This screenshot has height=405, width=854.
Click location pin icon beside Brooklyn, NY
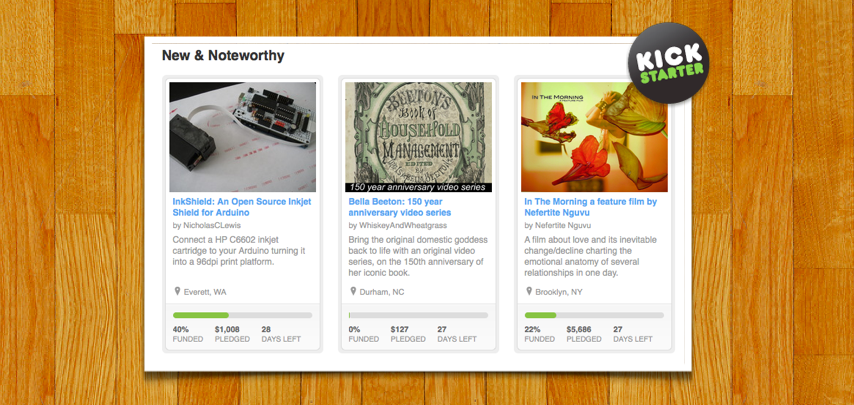point(529,292)
